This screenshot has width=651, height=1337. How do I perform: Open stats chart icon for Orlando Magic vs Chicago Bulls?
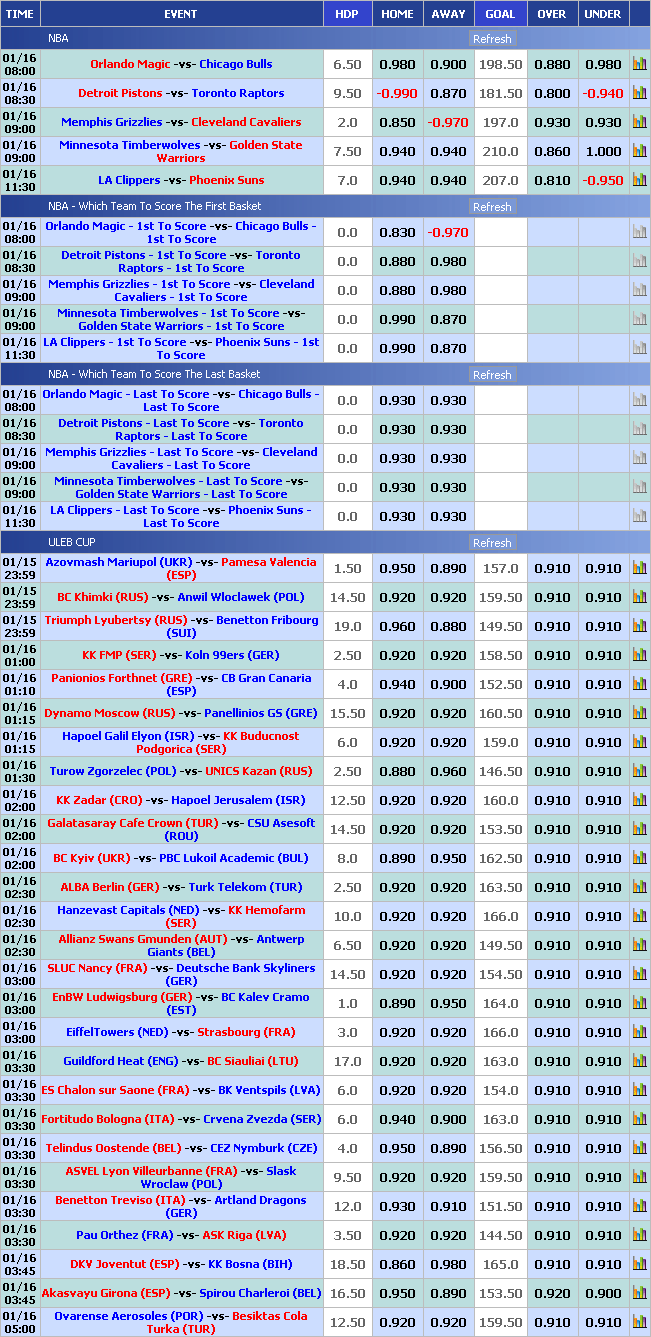(x=639, y=64)
